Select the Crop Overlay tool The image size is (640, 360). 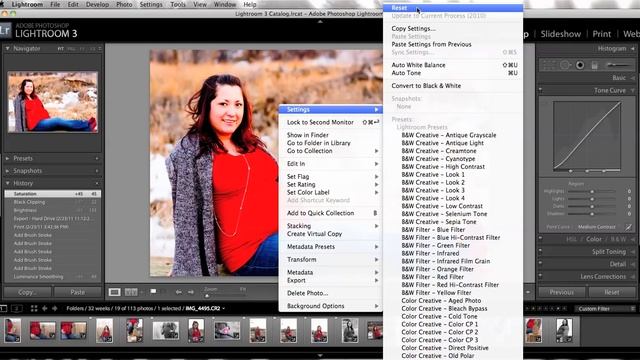pyautogui.click(x=549, y=65)
